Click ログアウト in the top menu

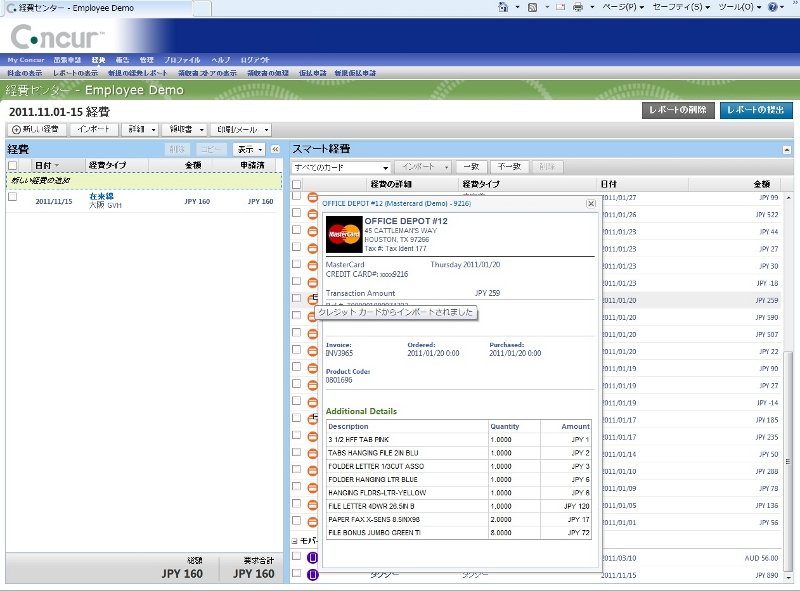coord(255,60)
